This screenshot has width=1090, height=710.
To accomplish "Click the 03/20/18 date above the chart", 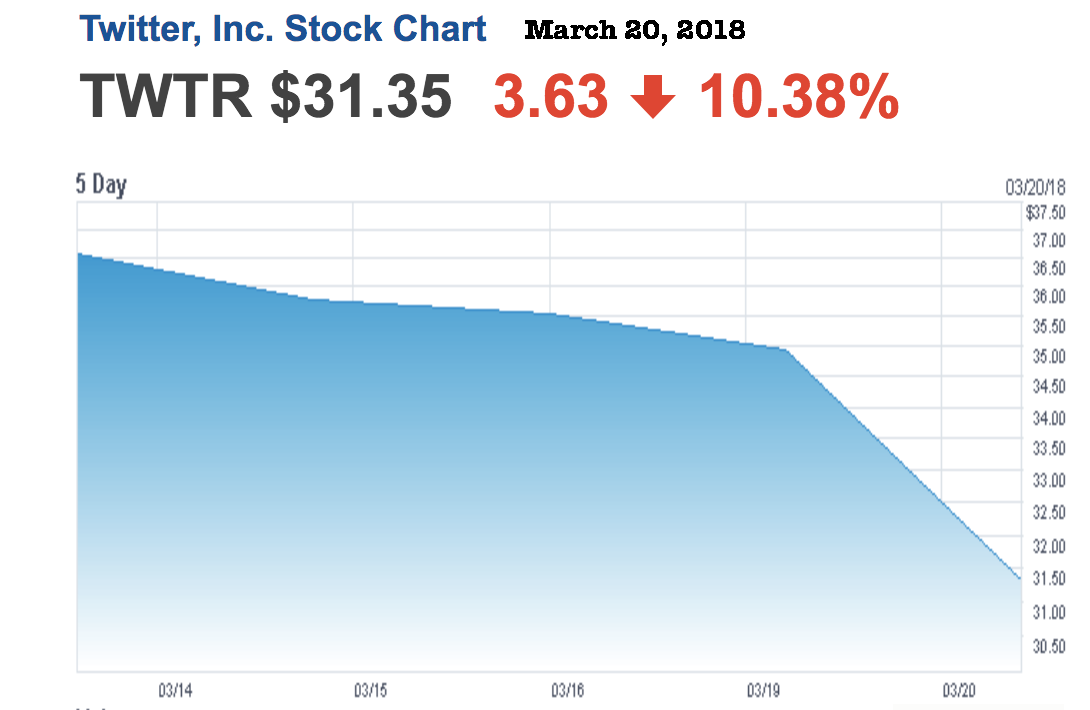I will pos(1036,187).
